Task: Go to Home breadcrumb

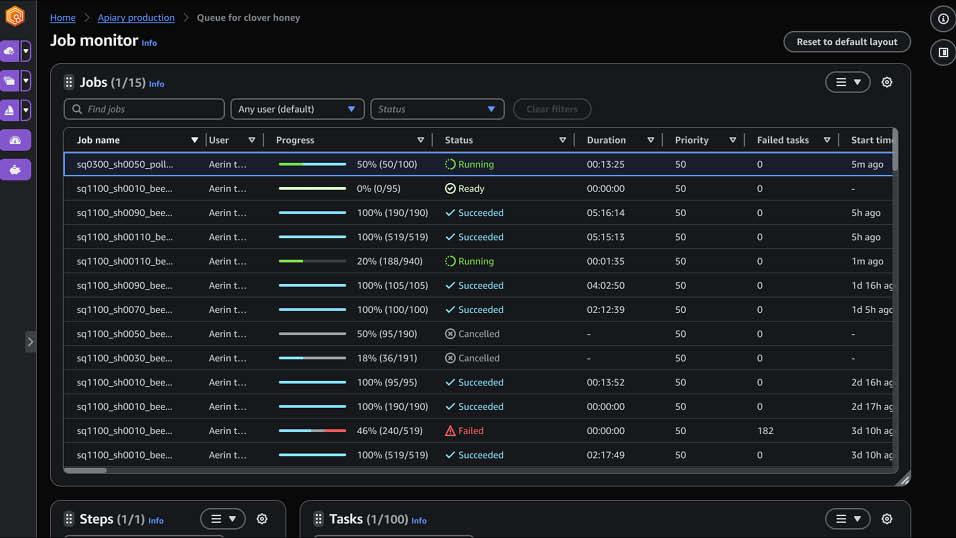Action: 63,18
